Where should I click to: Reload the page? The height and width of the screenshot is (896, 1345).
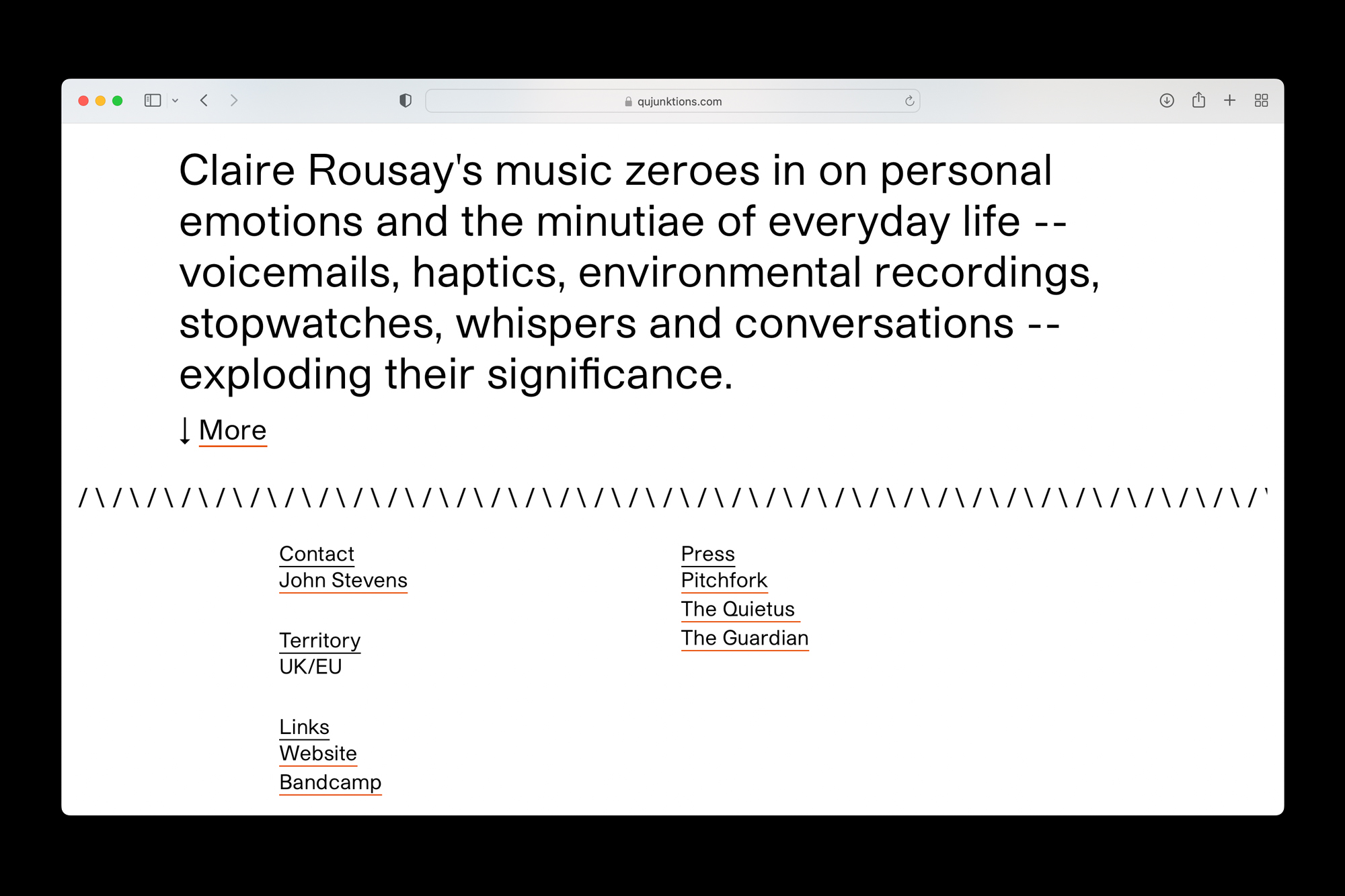[x=909, y=101]
